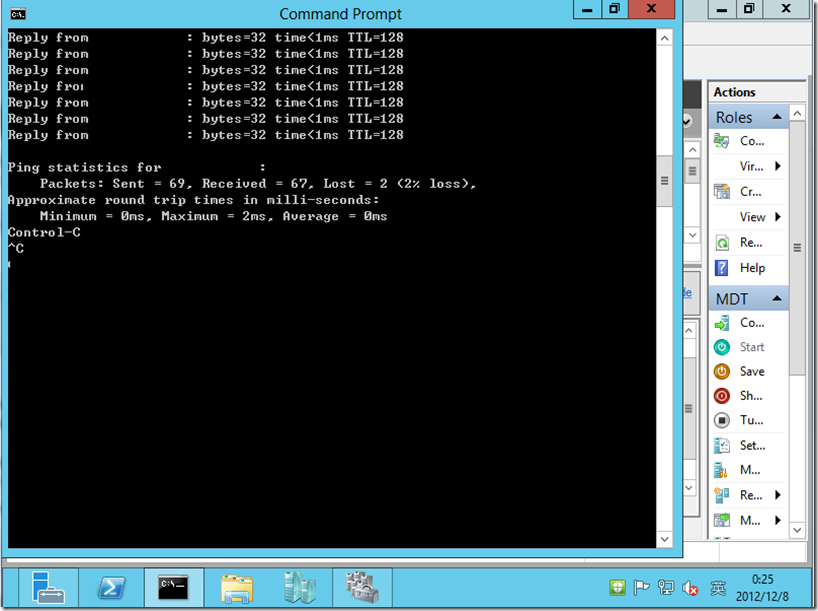This screenshot has height=611, width=818.
Task: Expand the View submenu arrow
Action: click(778, 217)
